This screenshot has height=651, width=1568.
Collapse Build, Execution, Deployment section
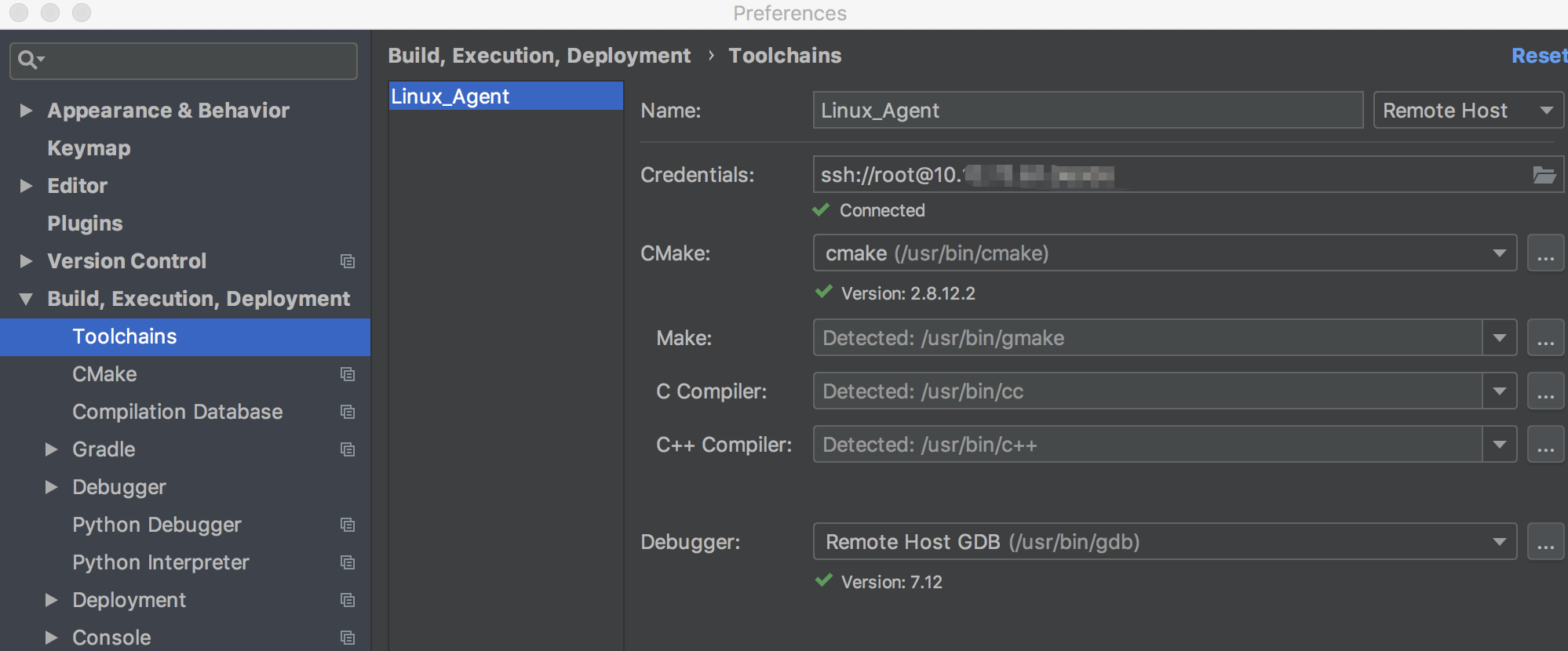click(26, 299)
